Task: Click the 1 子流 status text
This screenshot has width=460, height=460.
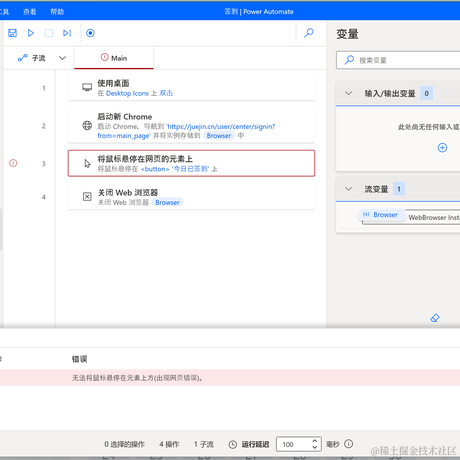Action: click(204, 444)
